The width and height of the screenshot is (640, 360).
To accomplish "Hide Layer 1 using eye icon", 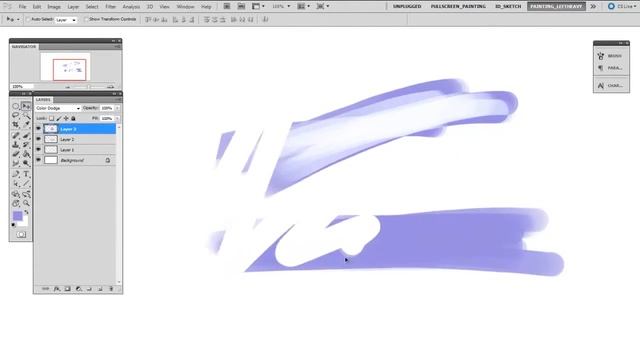I will tap(38, 150).
